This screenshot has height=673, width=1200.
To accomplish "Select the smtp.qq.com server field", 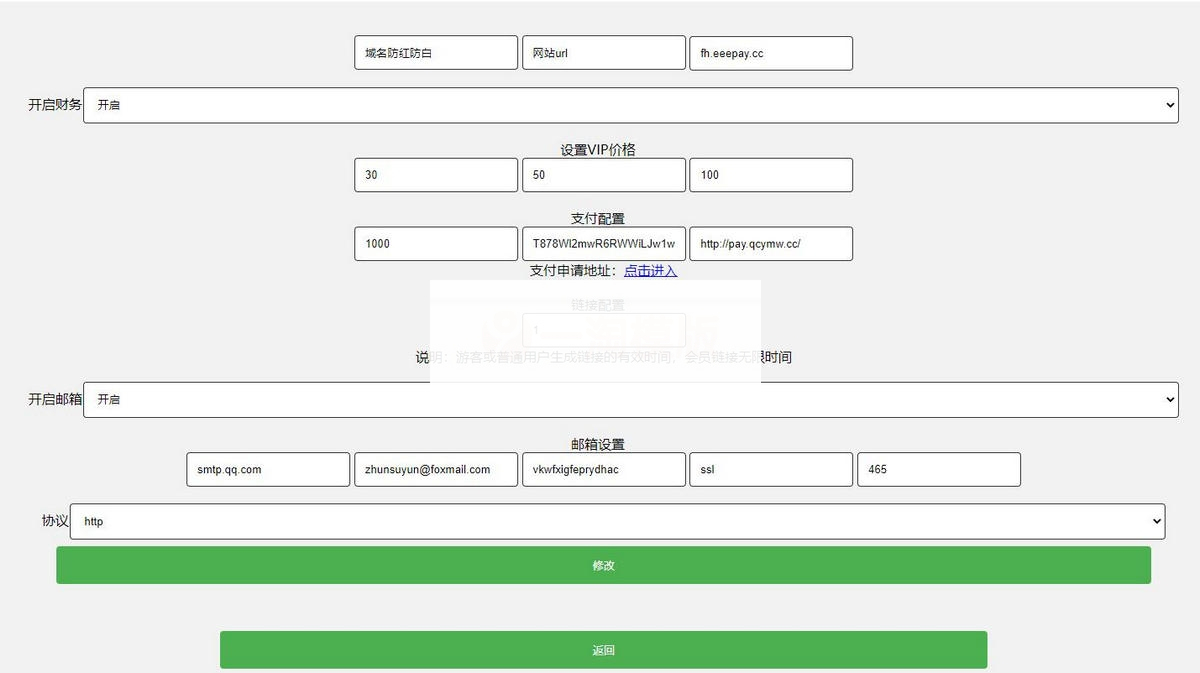I will click(267, 469).
